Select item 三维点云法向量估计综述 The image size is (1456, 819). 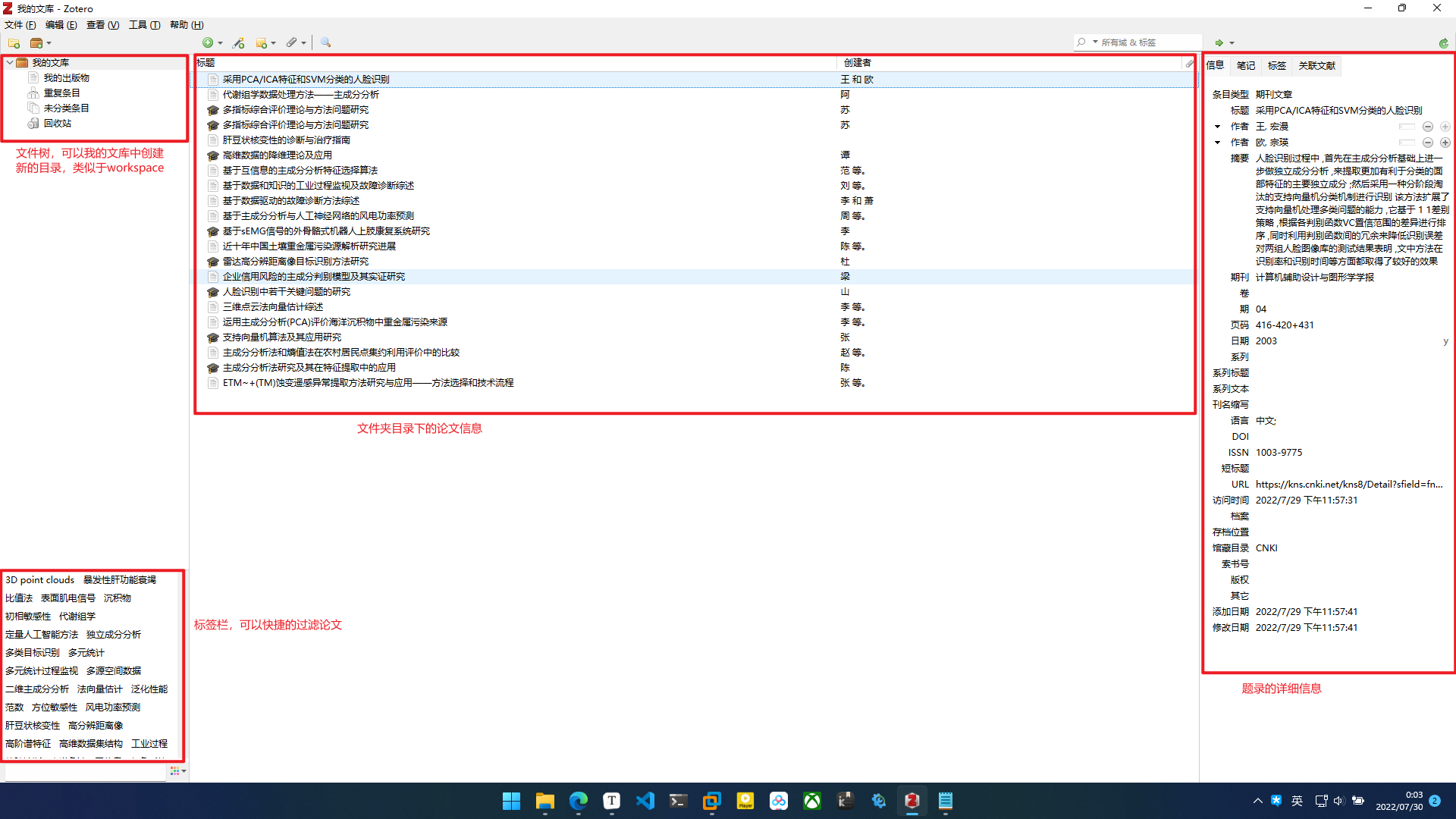(x=272, y=307)
